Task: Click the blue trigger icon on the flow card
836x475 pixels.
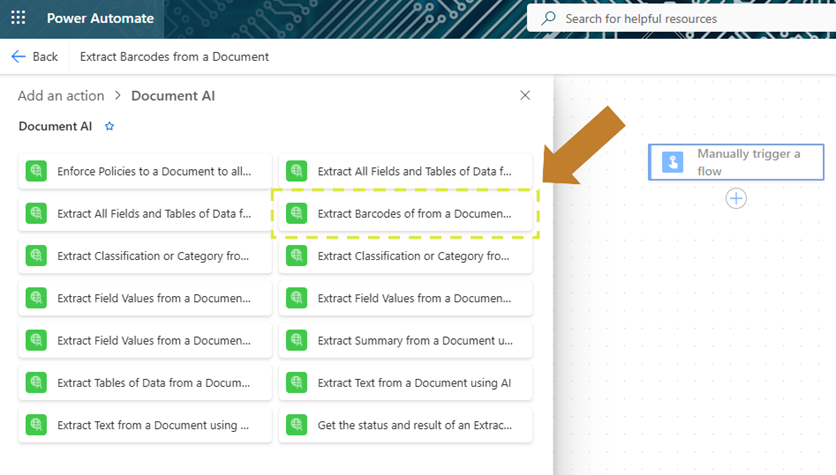Action: point(672,162)
